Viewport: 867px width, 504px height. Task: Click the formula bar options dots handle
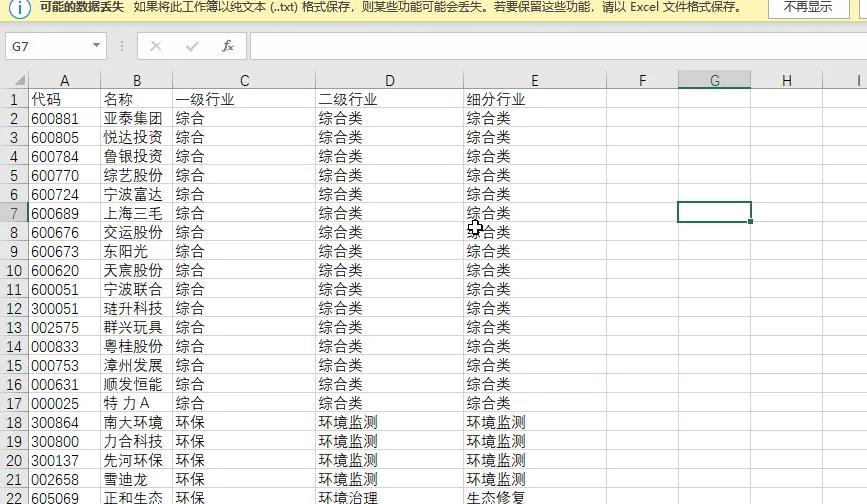[122, 46]
